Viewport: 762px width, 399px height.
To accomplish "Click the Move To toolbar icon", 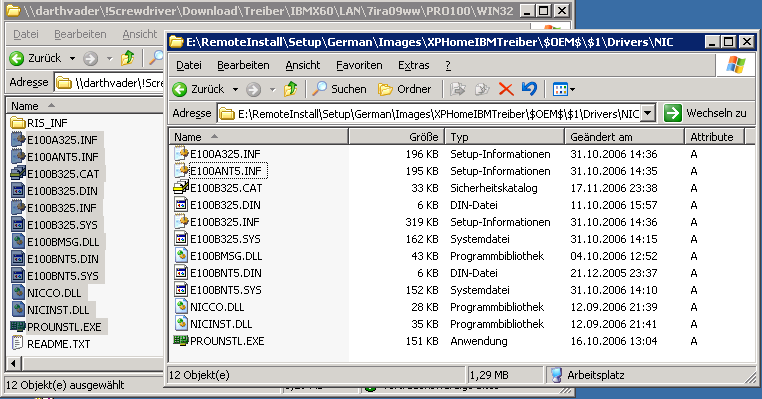I will pyautogui.click(x=457, y=89).
